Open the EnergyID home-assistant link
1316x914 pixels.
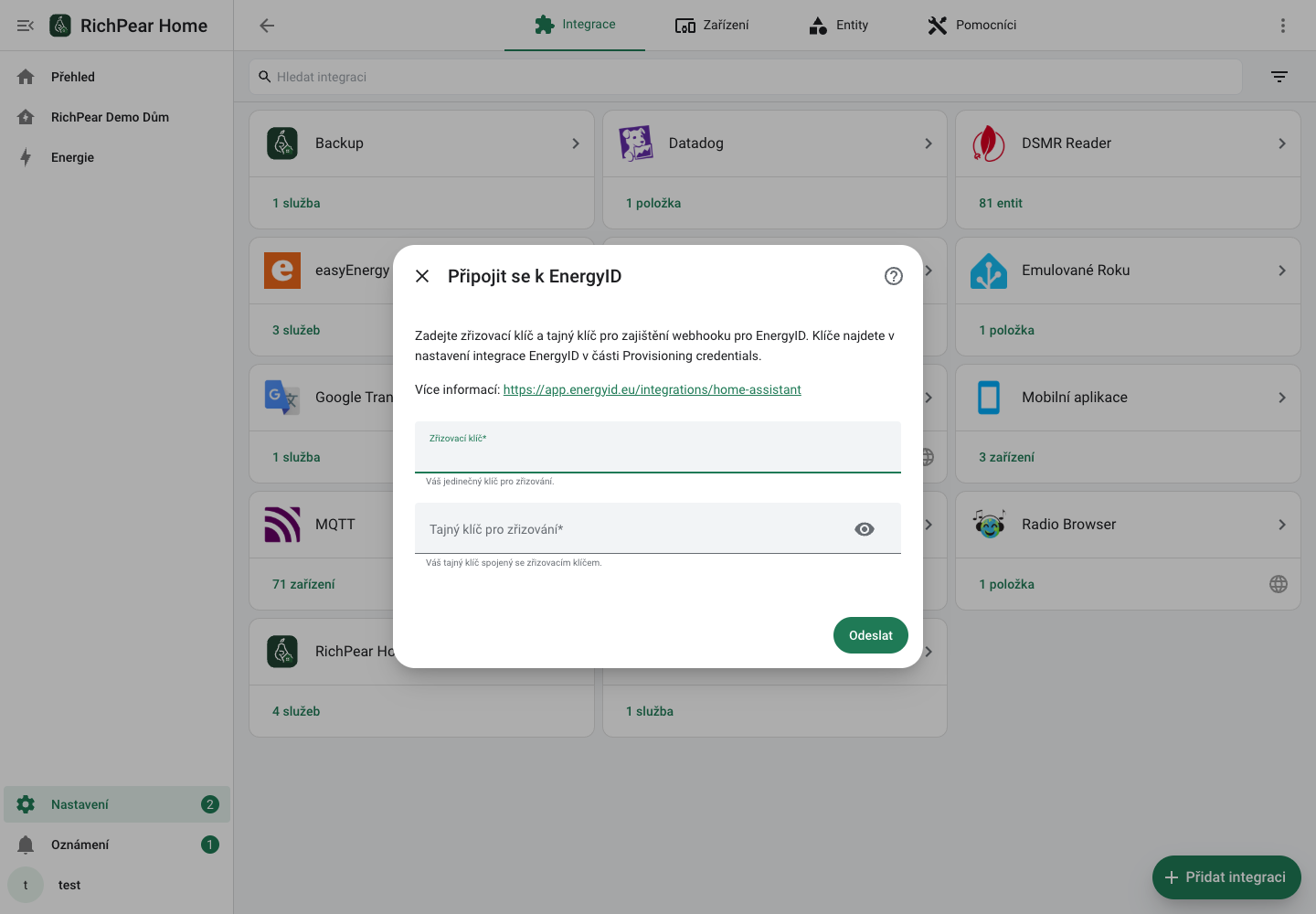point(652,389)
